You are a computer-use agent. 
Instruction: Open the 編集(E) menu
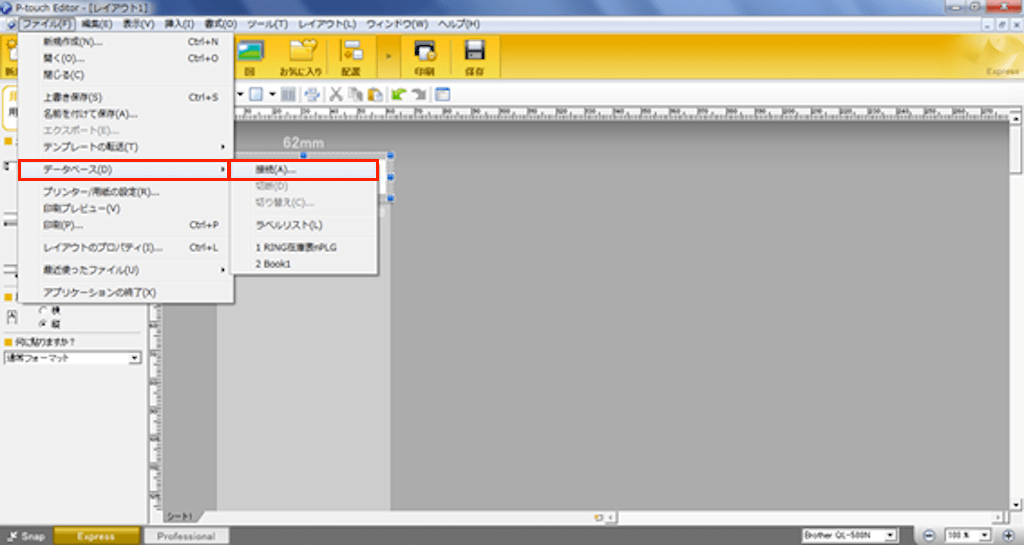(x=97, y=23)
